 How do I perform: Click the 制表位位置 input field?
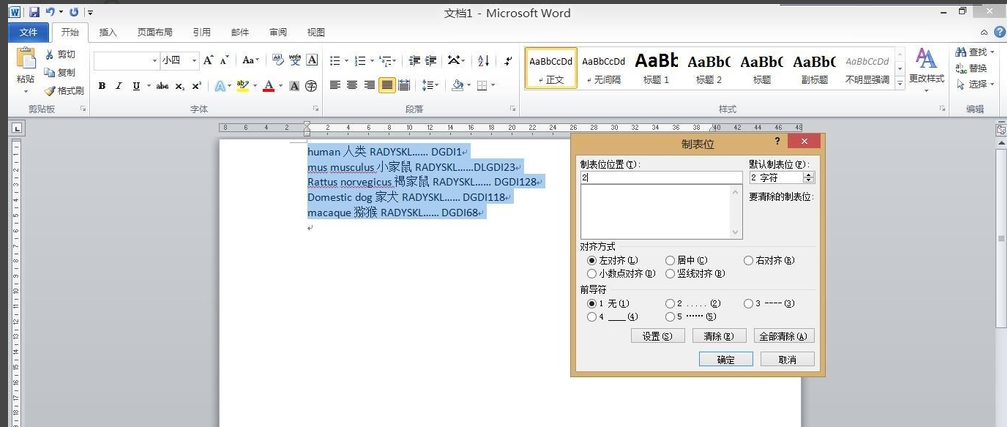click(x=660, y=177)
